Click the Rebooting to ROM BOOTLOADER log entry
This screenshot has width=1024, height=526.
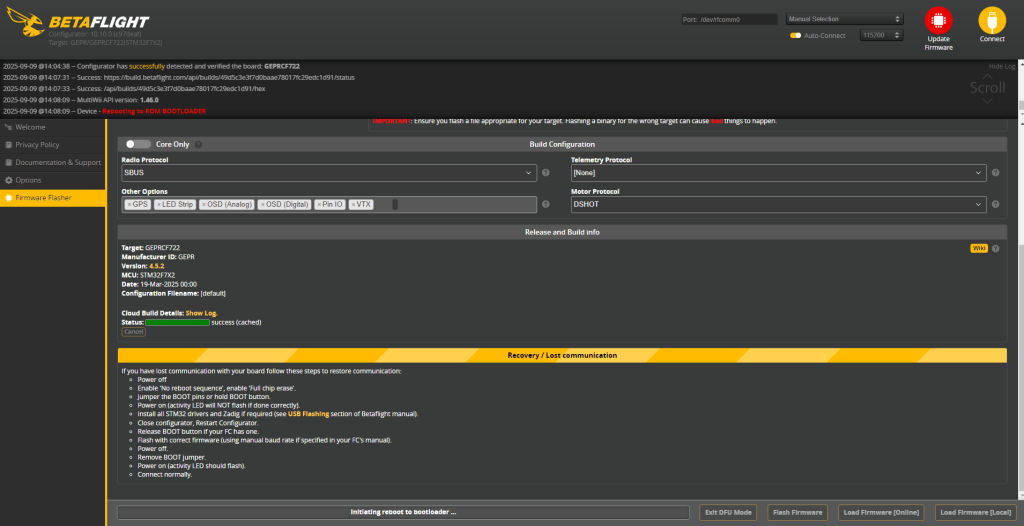tap(154, 112)
